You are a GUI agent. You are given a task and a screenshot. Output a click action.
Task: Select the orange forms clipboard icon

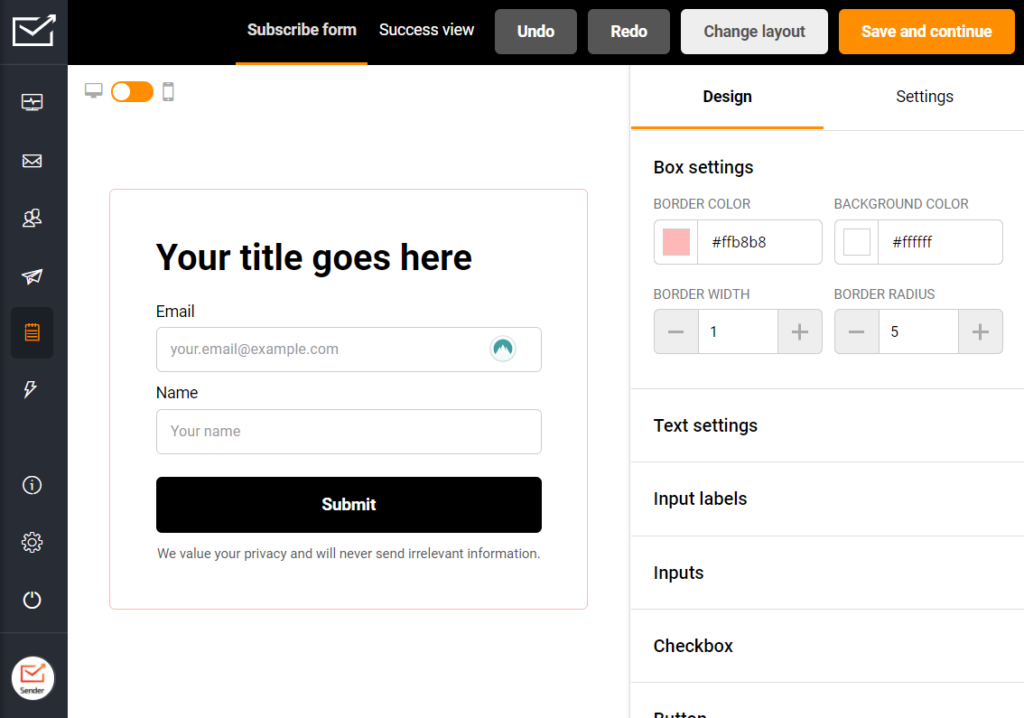[32, 333]
